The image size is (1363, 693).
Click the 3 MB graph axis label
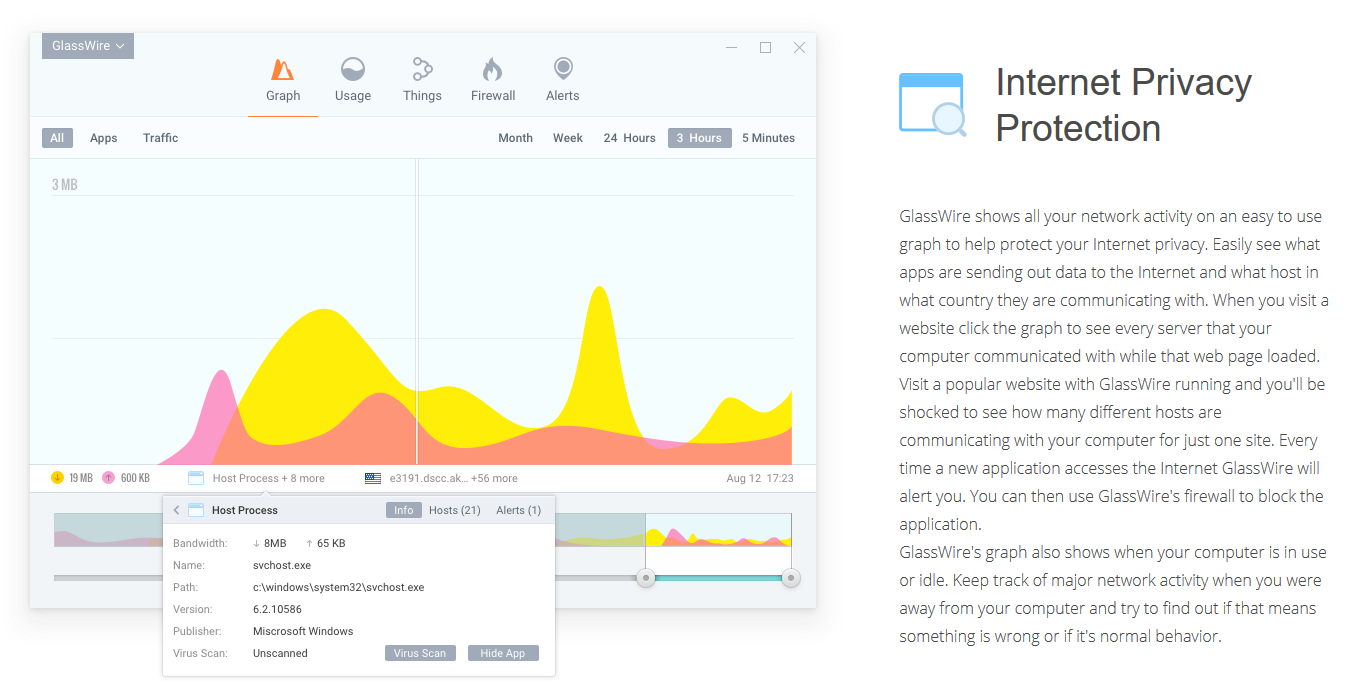(x=65, y=185)
